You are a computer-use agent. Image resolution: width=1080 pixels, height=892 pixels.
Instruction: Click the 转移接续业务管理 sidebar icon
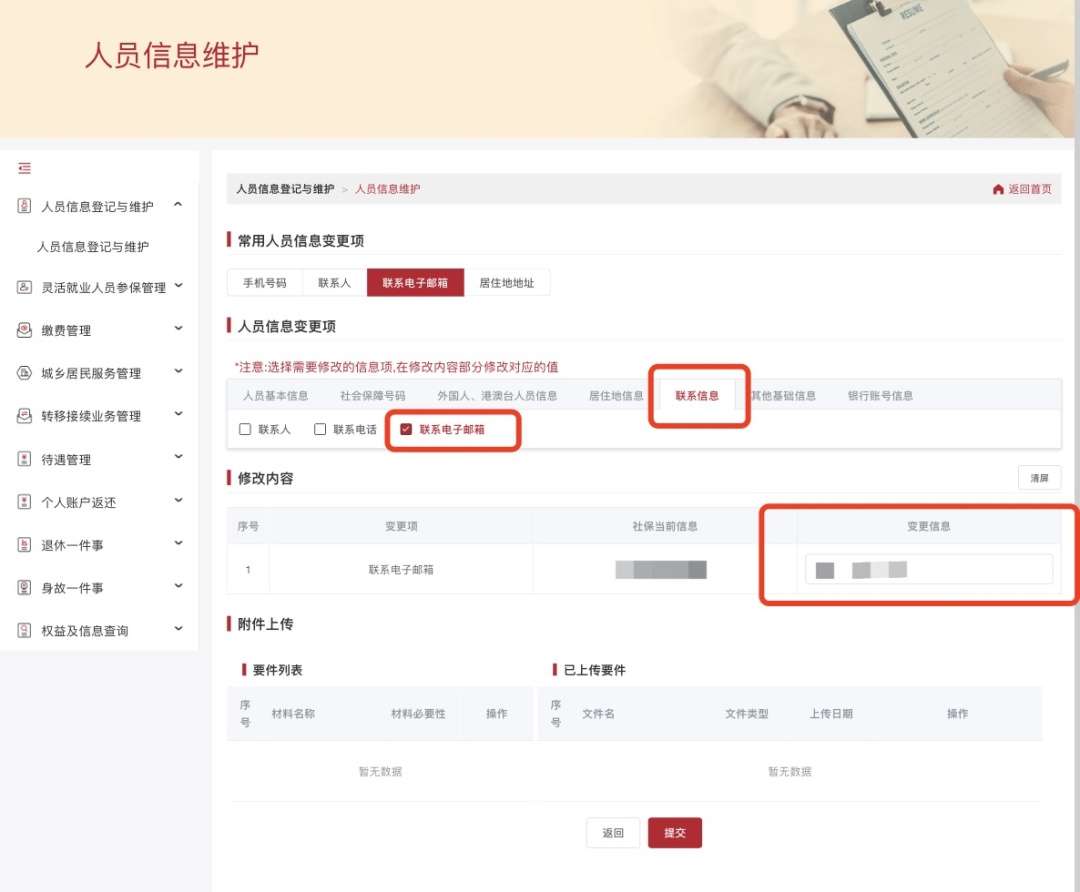pos(22,415)
